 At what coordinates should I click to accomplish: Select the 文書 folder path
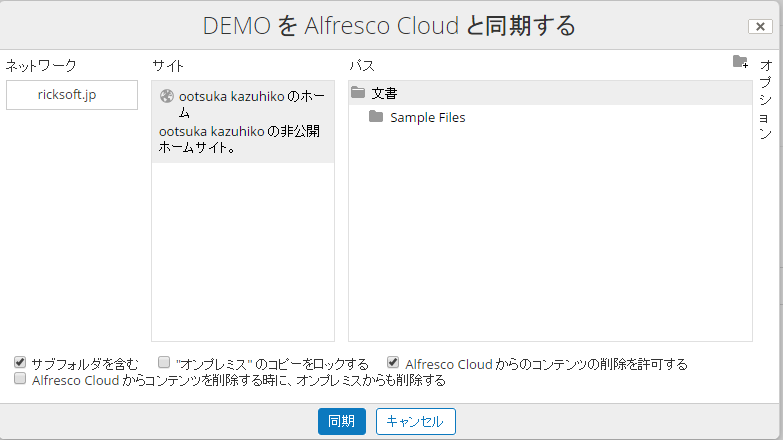[x=550, y=93]
